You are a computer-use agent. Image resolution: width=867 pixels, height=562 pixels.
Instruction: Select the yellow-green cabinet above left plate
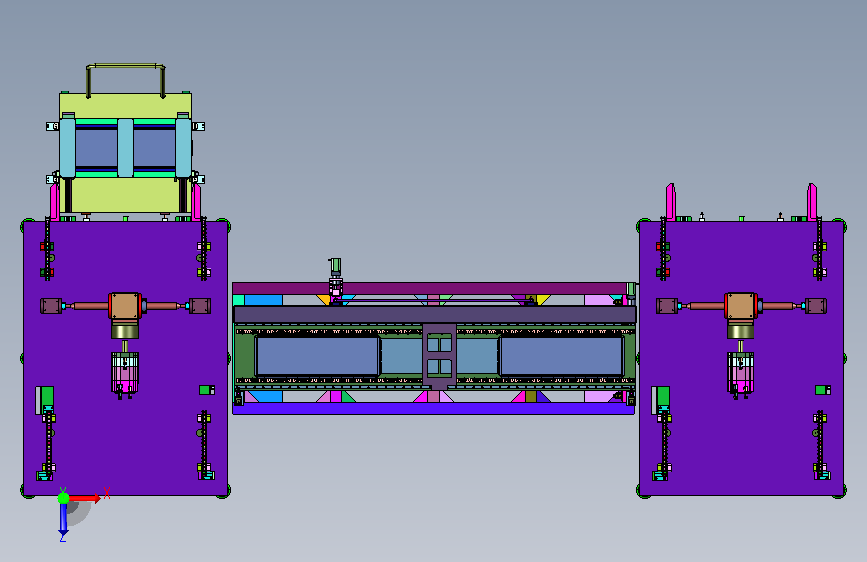[126, 152]
